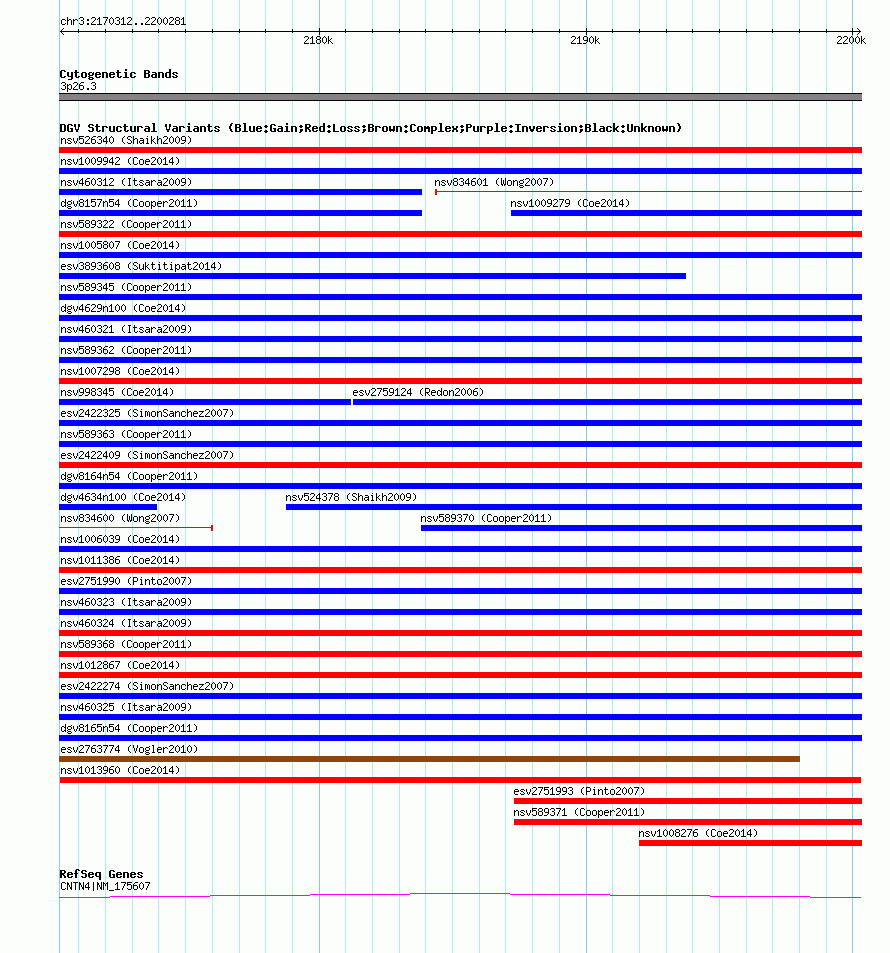Click dgv4629n100 (Coe2014) label
The height and width of the screenshot is (953, 890).
(123, 308)
